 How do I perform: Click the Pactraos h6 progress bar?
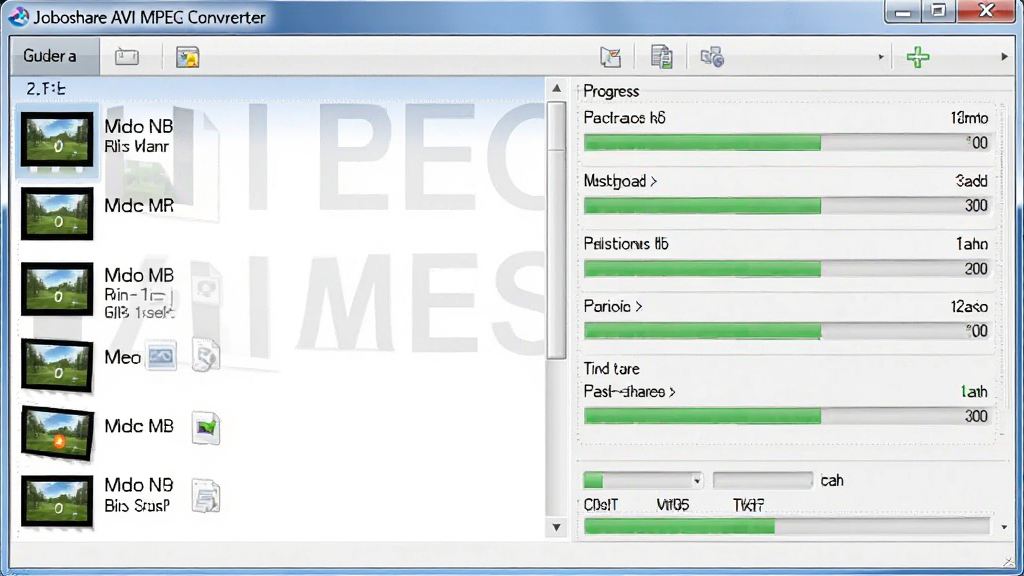(x=787, y=143)
